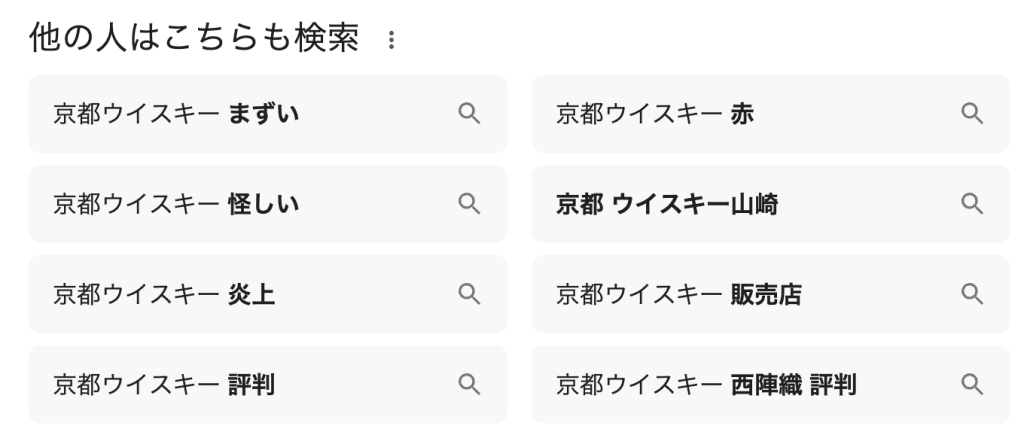
Task: Search for 京都ウイスキー 販売店
Action: coord(679,294)
